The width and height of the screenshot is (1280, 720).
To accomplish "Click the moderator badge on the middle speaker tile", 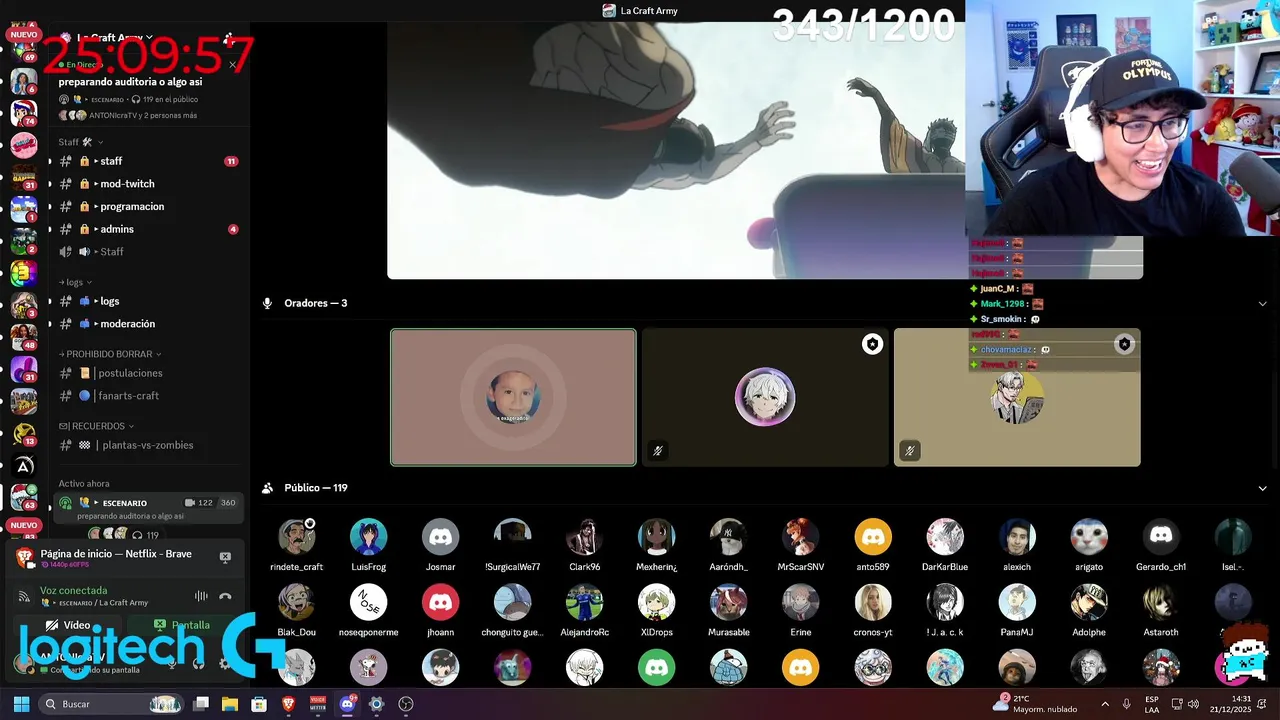I will [x=872, y=344].
